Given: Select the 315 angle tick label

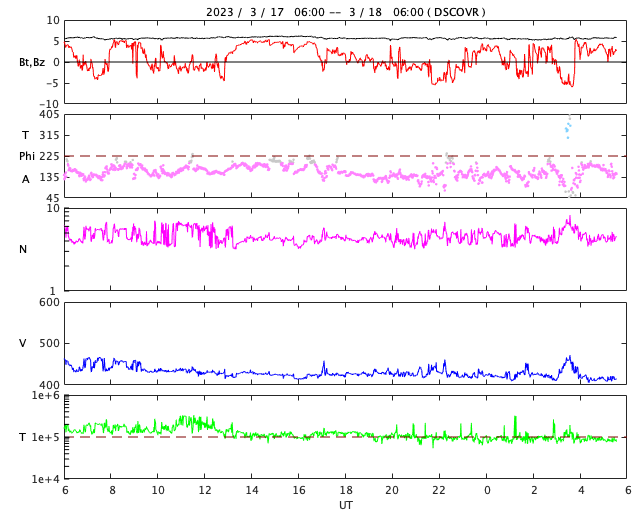Looking at the screenshot, I should (49, 135).
